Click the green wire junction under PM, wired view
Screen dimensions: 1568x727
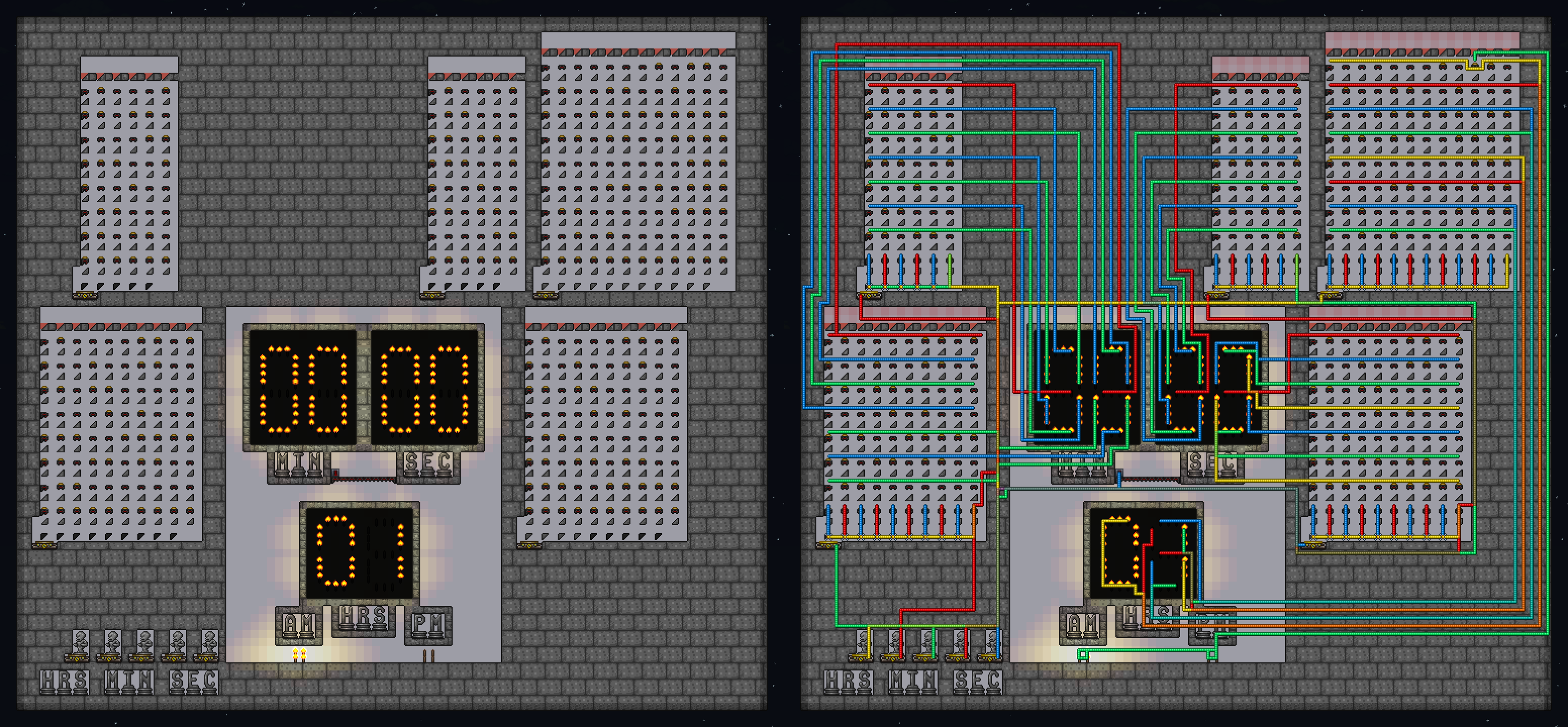1212,655
